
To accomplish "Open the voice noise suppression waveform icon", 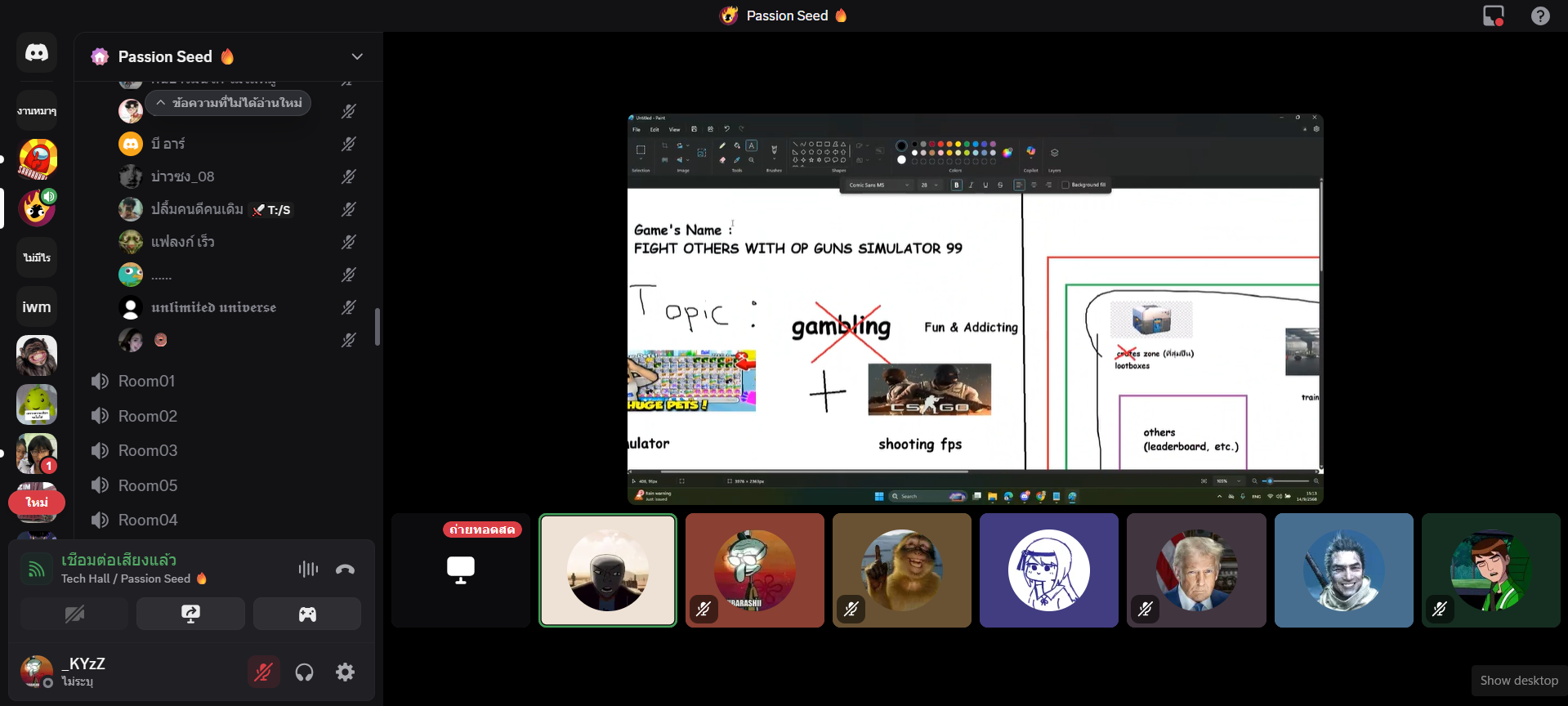I will tap(308, 570).
